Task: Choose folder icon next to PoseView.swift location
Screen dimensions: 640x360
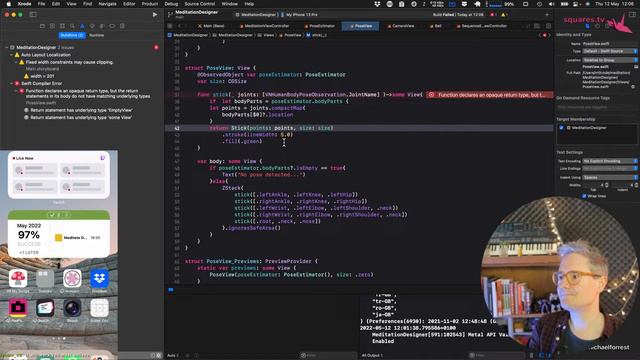Action: click(x=636, y=67)
